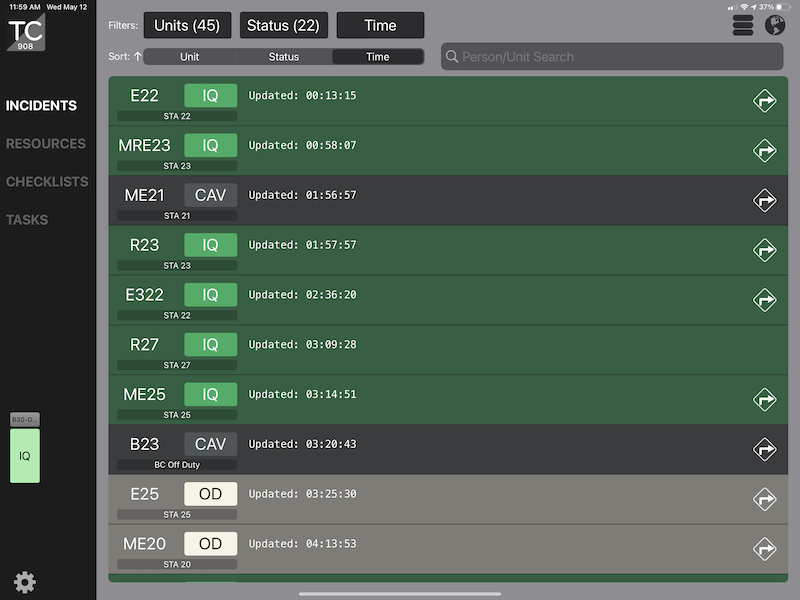Open the Time filter
Image resolution: width=800 pixels, height=600 pixels.
coord(380,26)
